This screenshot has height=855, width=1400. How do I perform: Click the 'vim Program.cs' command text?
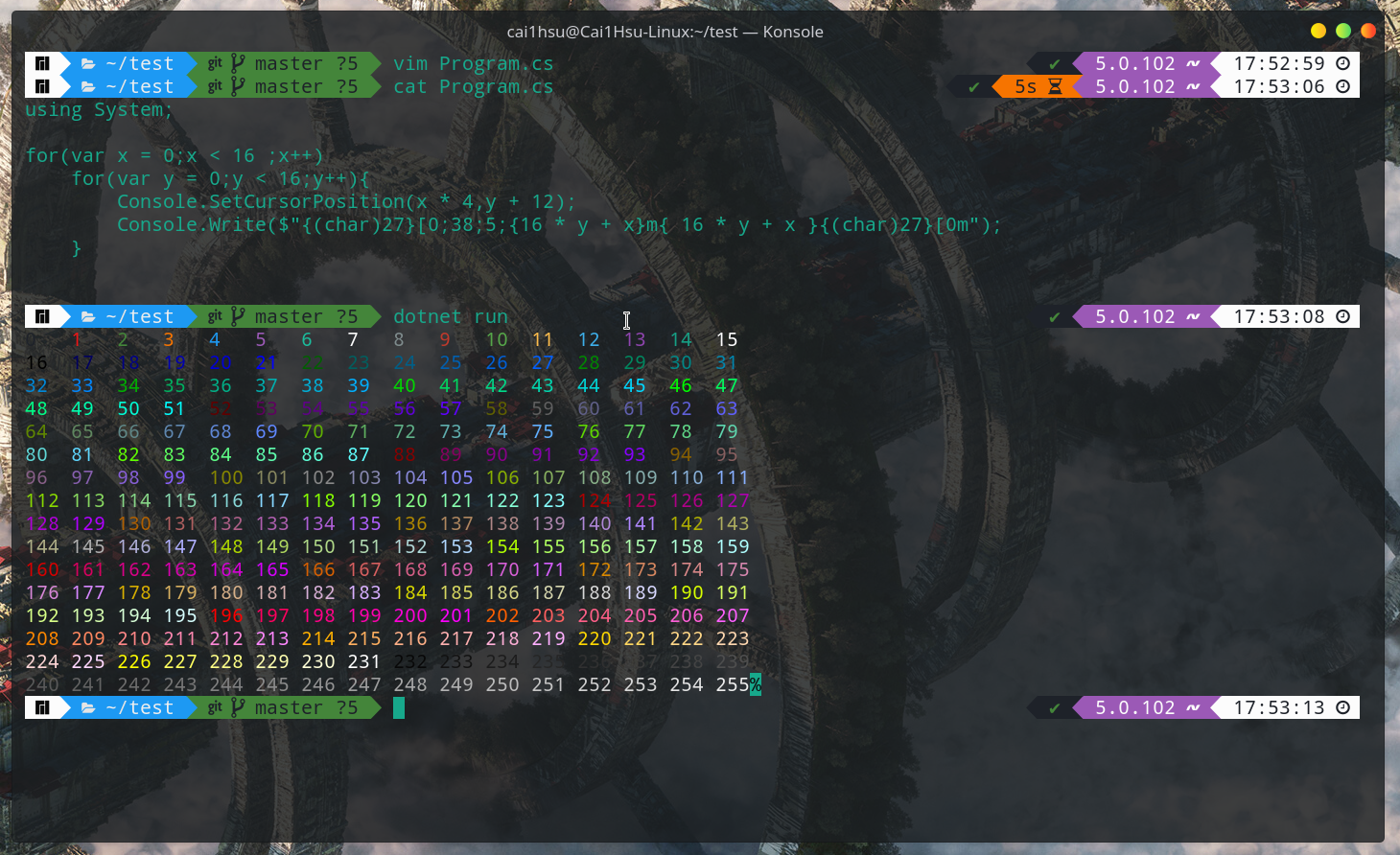click(473, 63)
